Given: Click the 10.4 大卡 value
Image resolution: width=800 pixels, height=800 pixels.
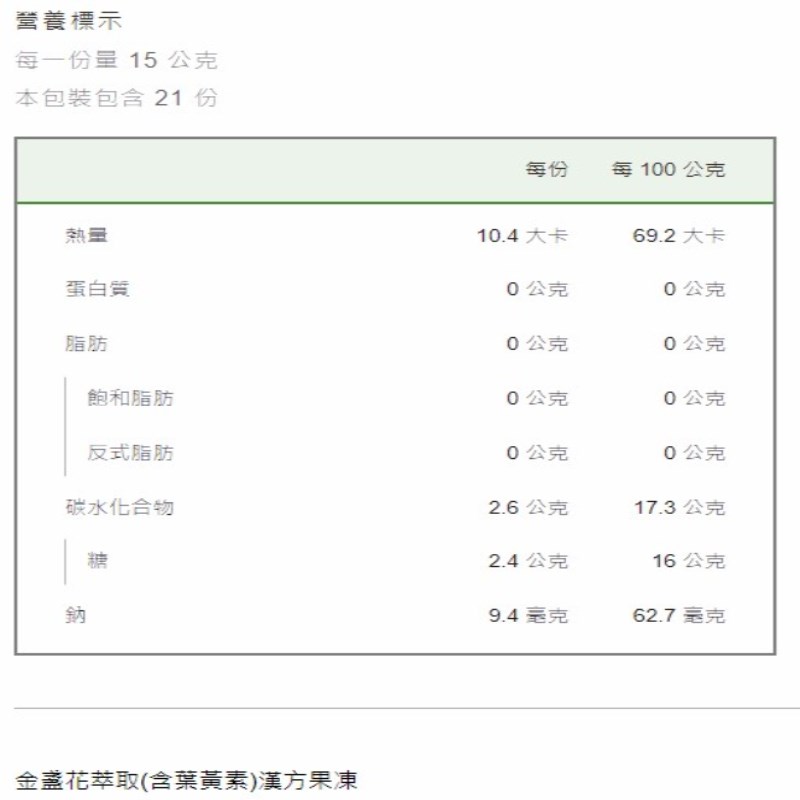Looking at the screenshot, I should [x=522, y=236].
